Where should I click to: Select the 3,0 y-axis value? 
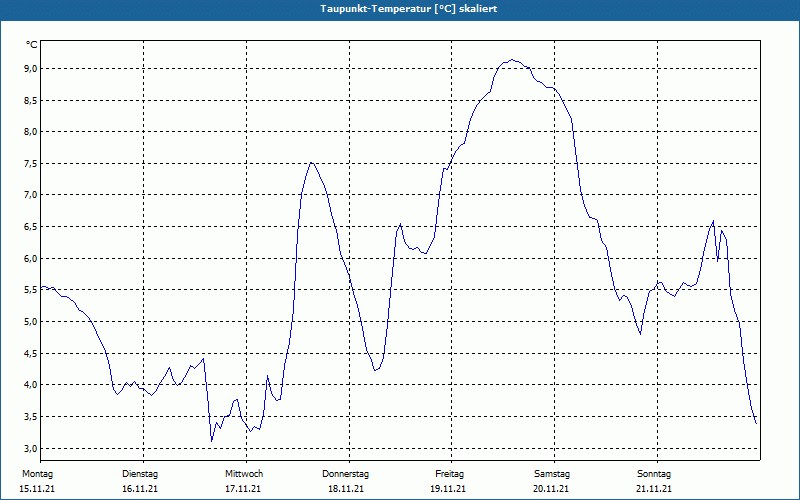[30, 448]
